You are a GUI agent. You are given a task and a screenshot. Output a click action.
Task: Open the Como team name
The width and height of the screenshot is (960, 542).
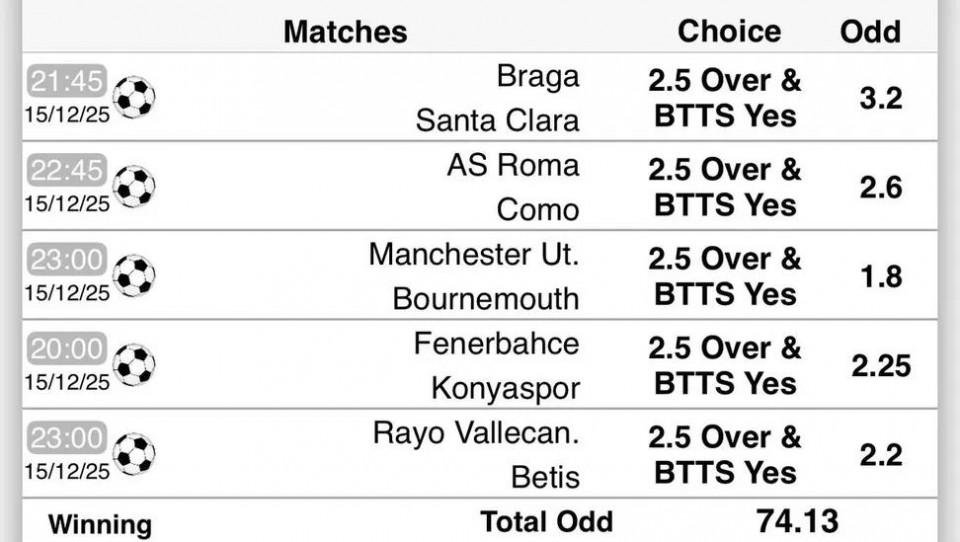click(538, 209)
